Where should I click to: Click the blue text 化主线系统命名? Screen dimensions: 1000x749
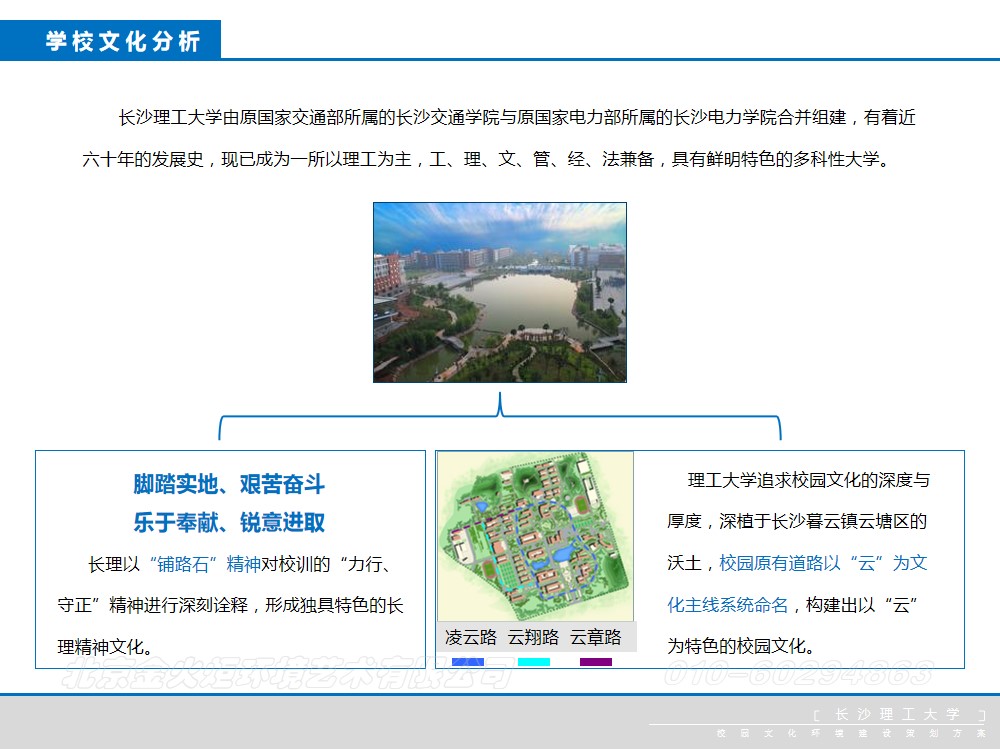click(728, 604)
